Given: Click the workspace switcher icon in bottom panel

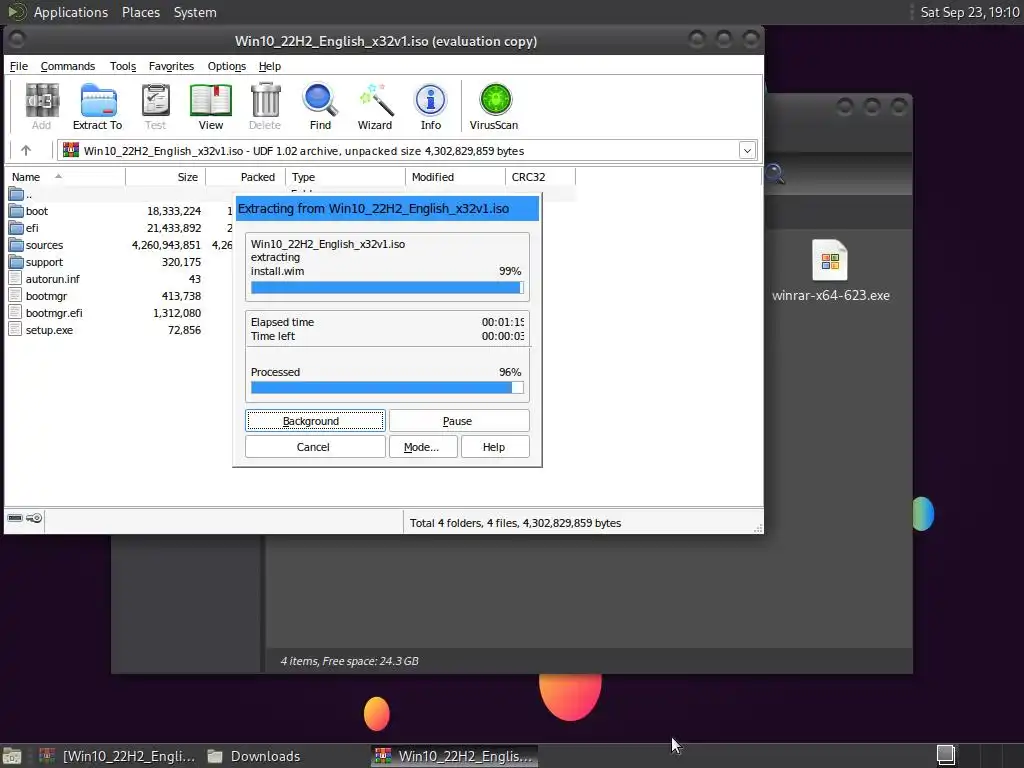Looking at the screenshot, I should 946,756.
